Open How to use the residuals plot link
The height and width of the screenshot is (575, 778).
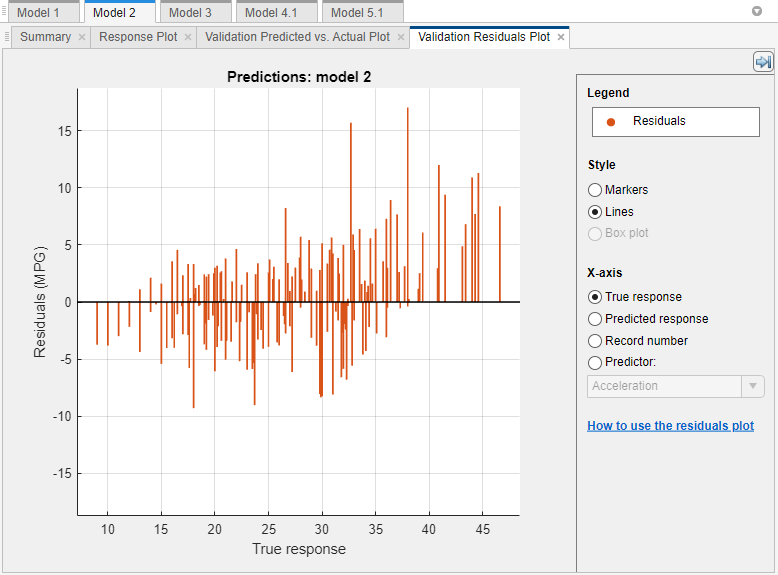pos(670,426)
